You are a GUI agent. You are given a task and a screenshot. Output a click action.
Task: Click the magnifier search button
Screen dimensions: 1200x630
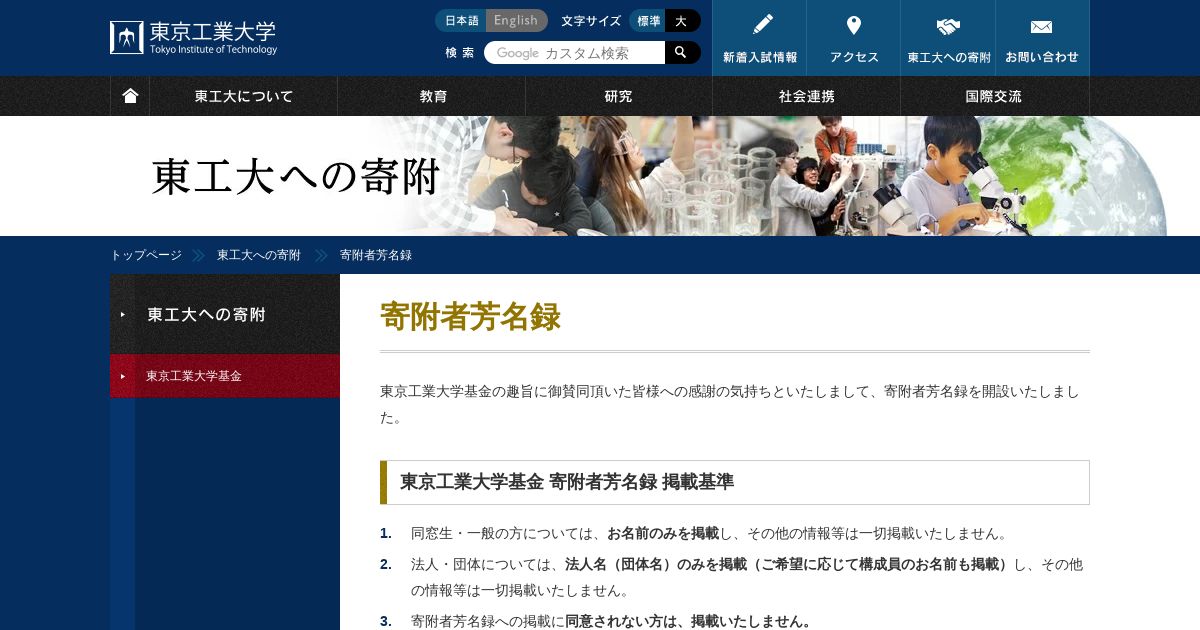pos(682,52)
